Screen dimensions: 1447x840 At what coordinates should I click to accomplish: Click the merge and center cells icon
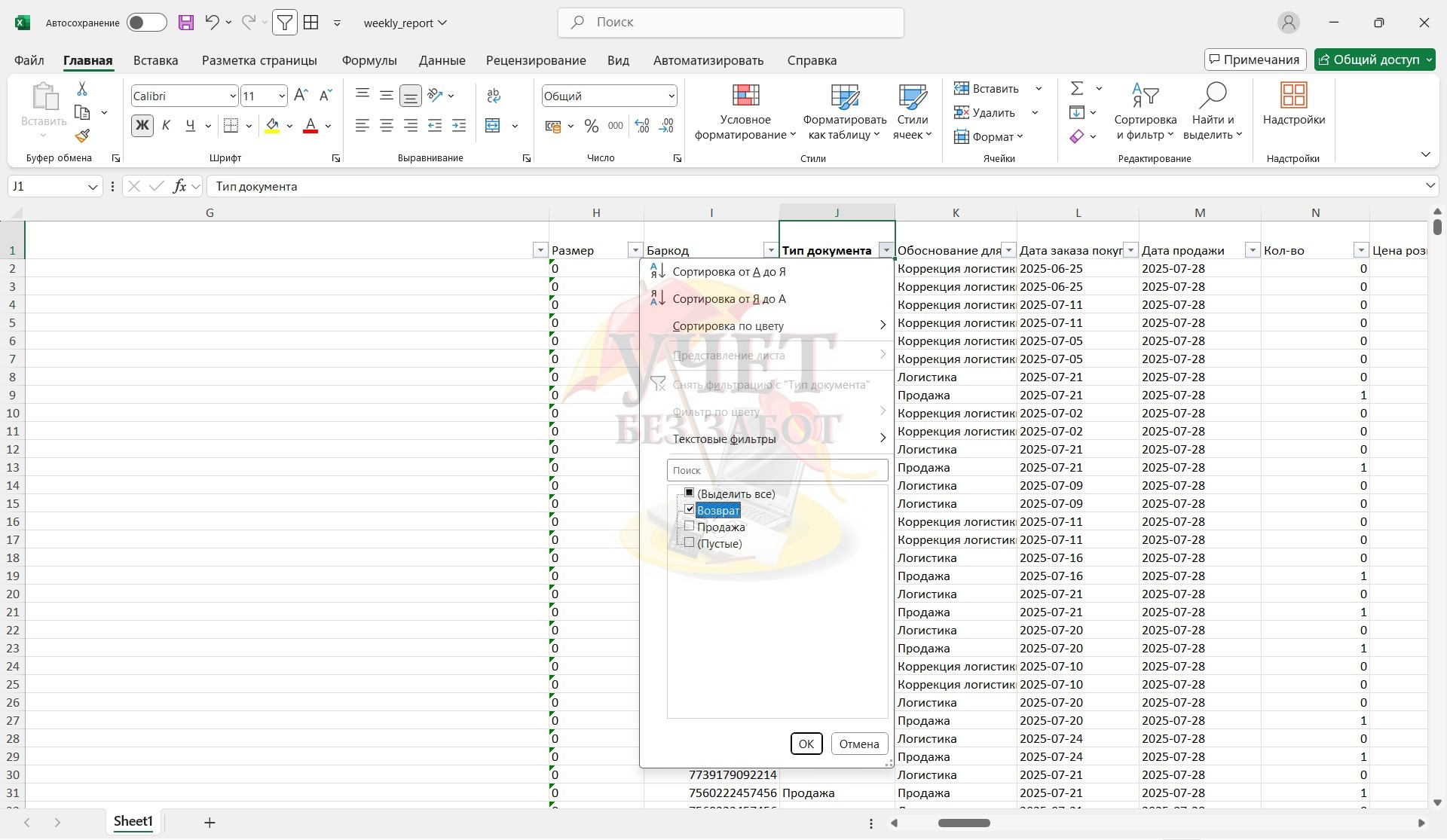pyautogui.click(x=493, y=126)
